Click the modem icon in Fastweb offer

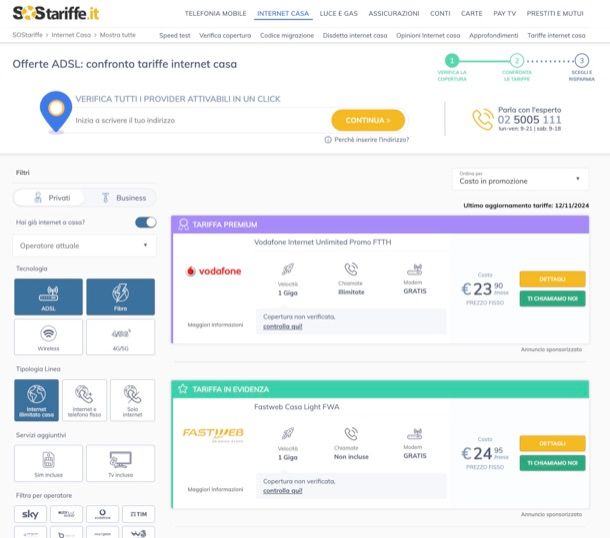[x=415, y=434]
